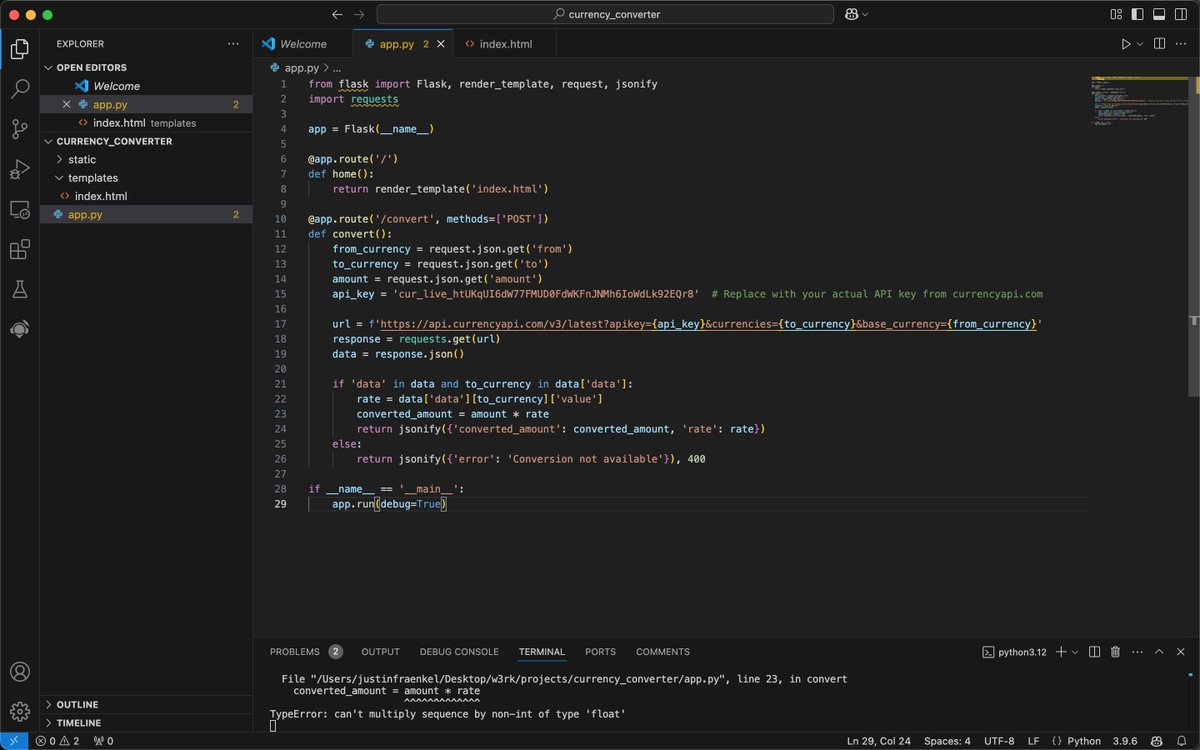The image size is (1200, 750).
Task: Maximize the panel size with chevron up
Action: tap(1160, 652)
